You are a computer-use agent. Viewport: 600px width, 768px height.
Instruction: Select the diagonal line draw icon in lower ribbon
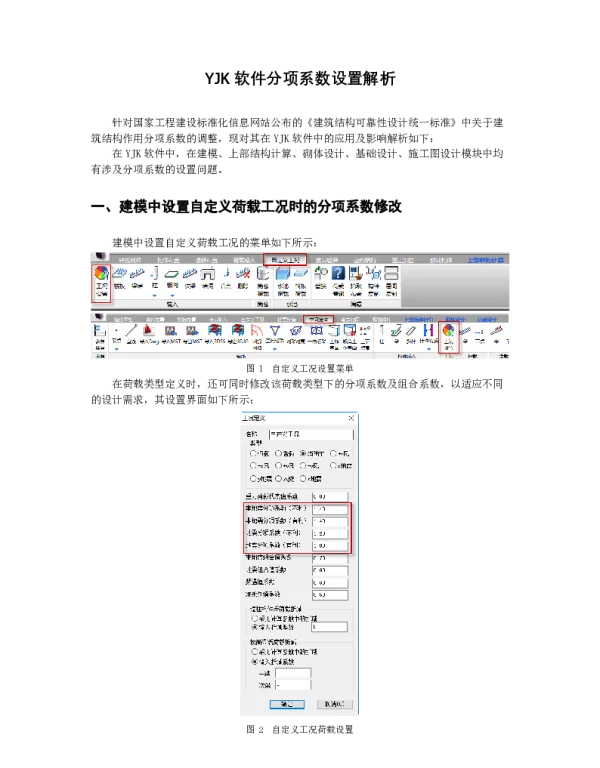click(131, 331)
